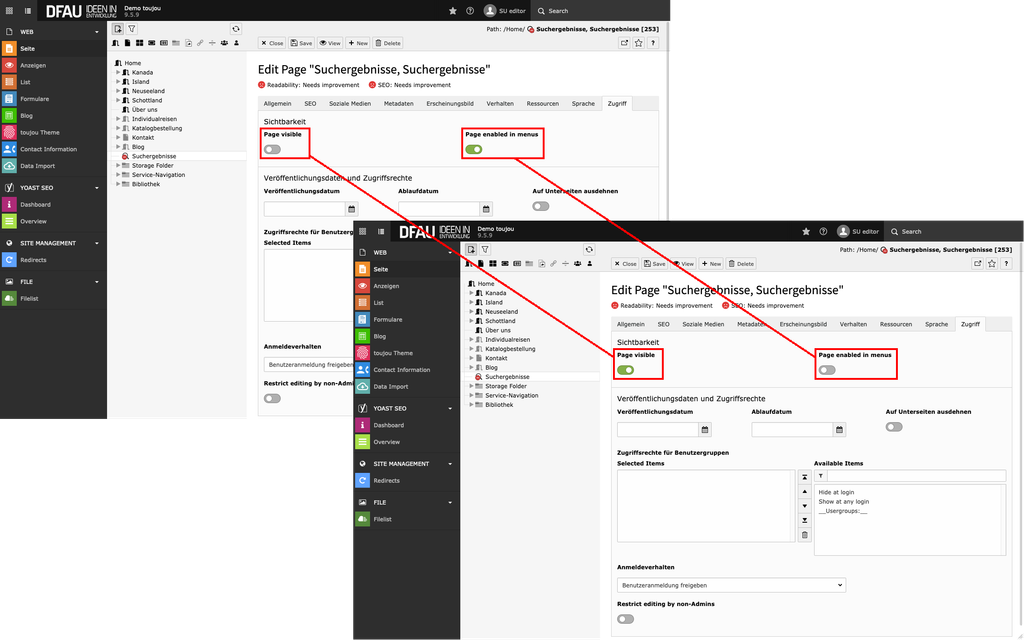Refresh the page tree in the background window

pos(235,29)
